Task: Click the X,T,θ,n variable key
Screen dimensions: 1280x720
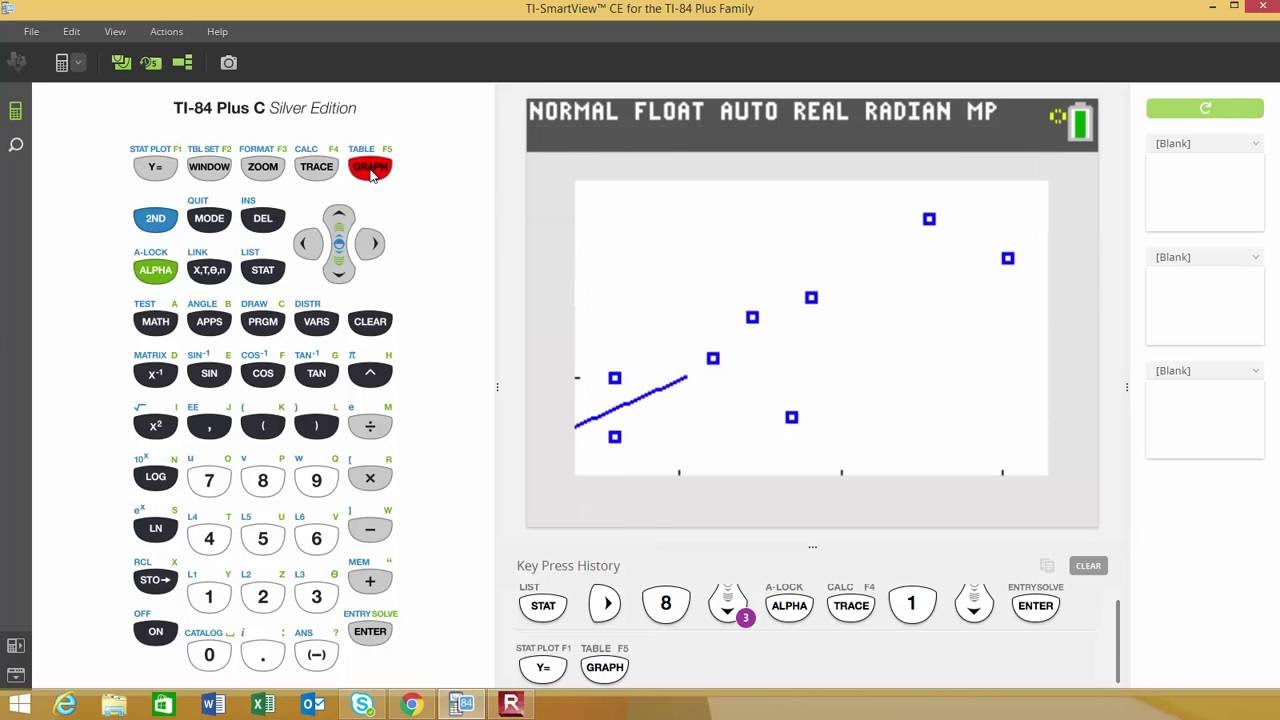Action: click(x=209, y=270)
